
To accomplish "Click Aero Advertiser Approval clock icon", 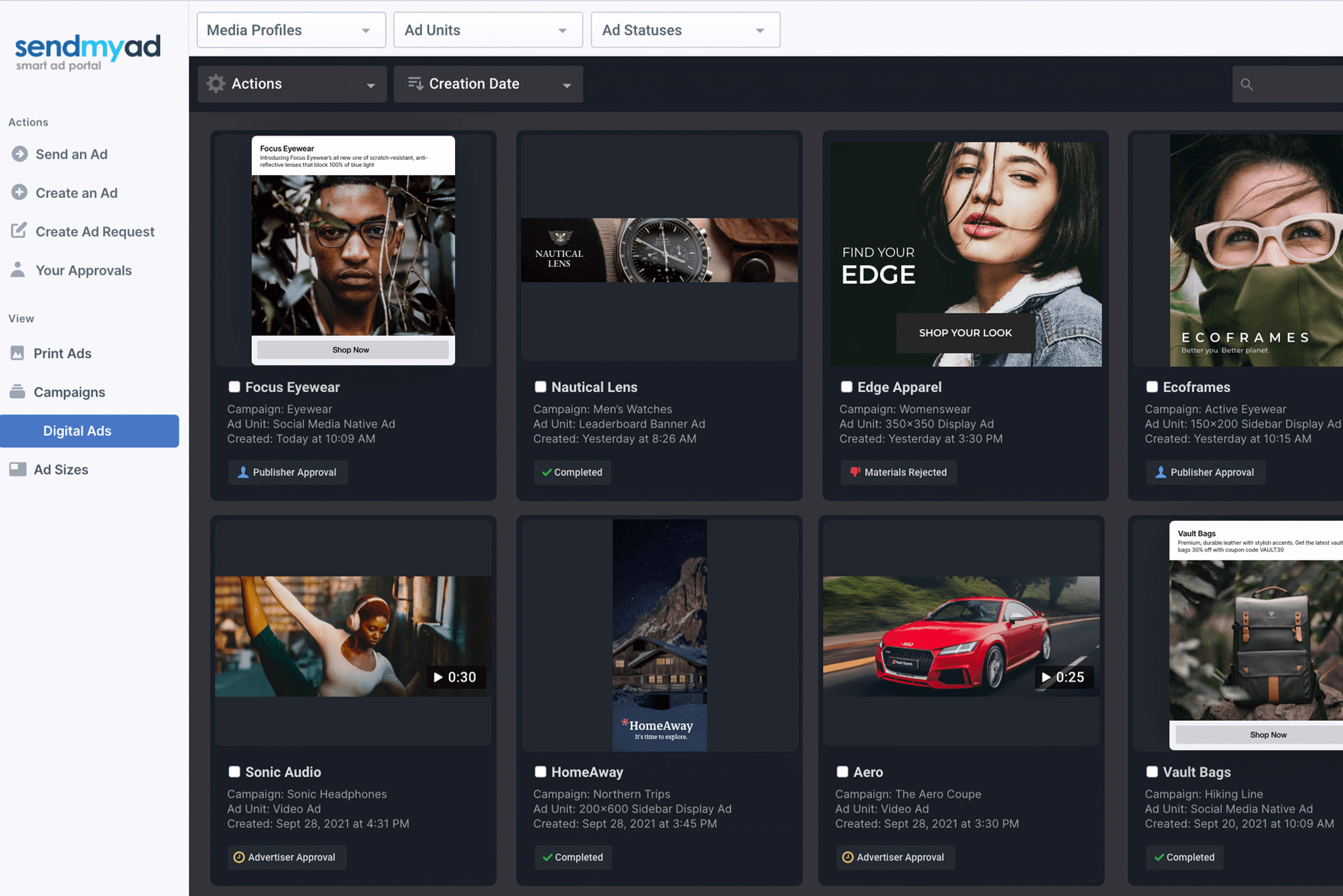I will (x=848, y=857).
